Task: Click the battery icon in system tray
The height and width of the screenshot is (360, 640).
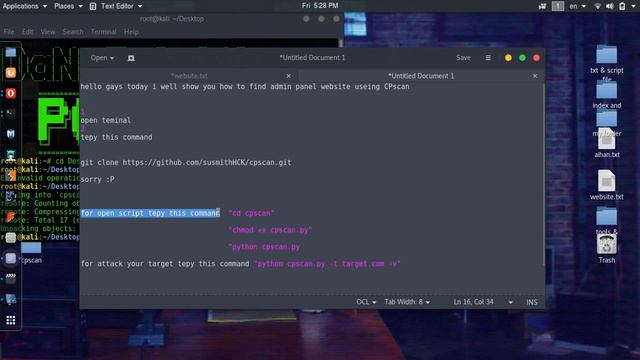Action: 622,6
